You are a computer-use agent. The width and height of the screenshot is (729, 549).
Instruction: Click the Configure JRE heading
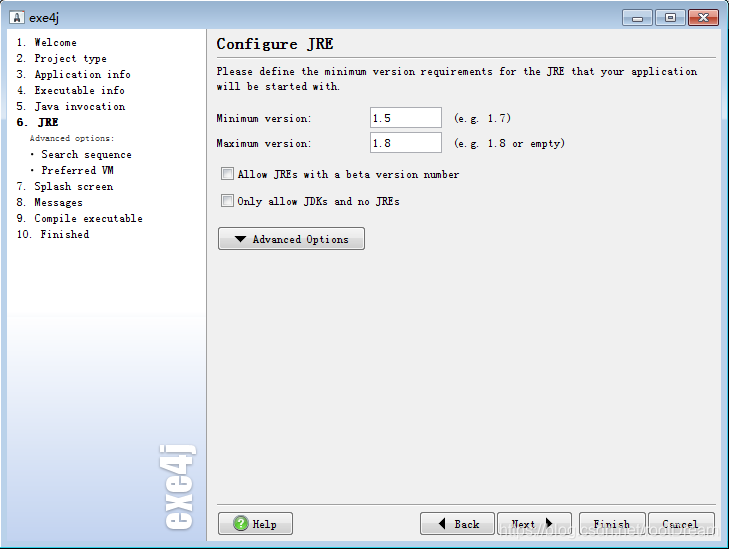coord(275,44)
